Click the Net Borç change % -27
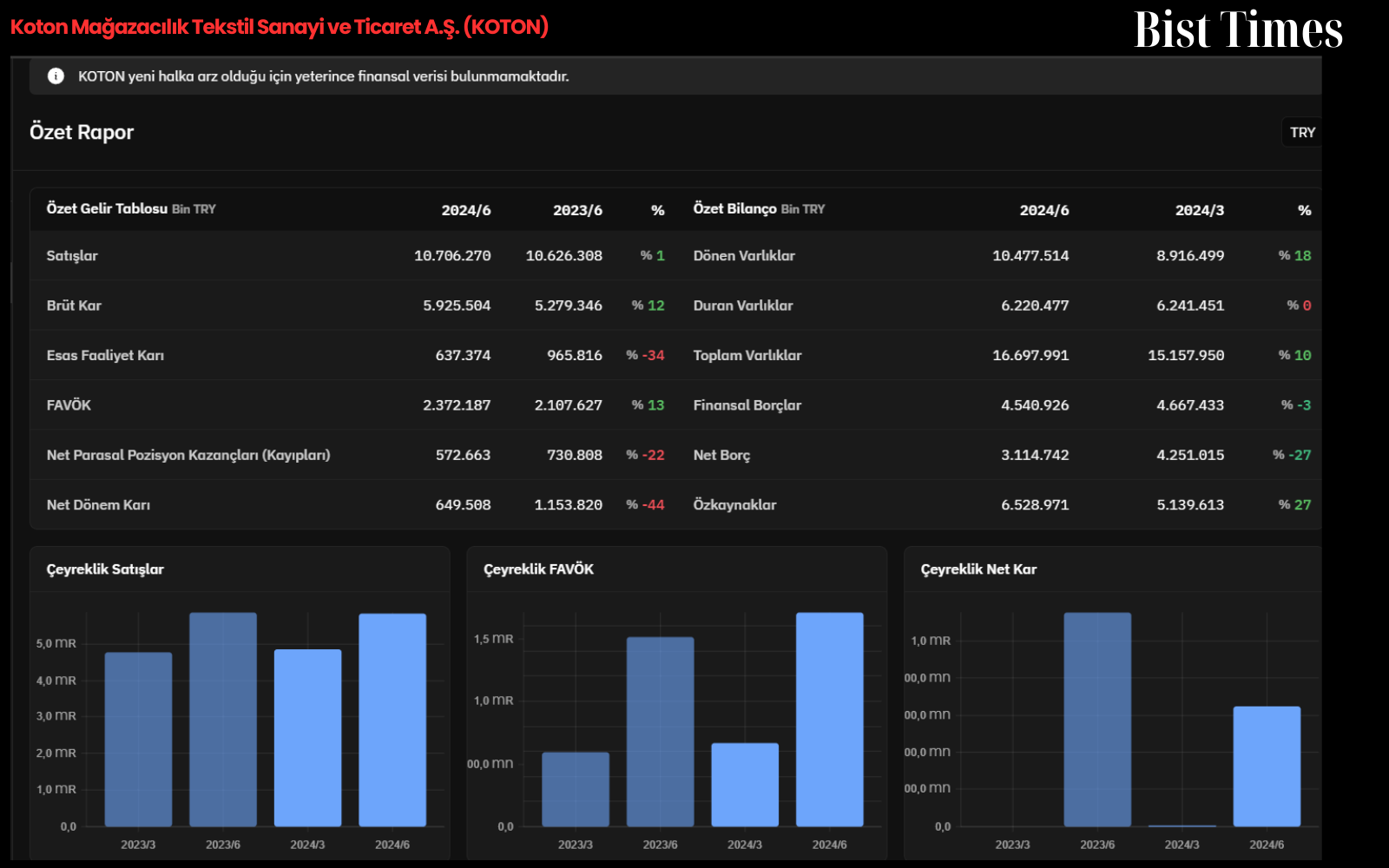This screenshot has height=868, width=1389. pos(1292,455)
